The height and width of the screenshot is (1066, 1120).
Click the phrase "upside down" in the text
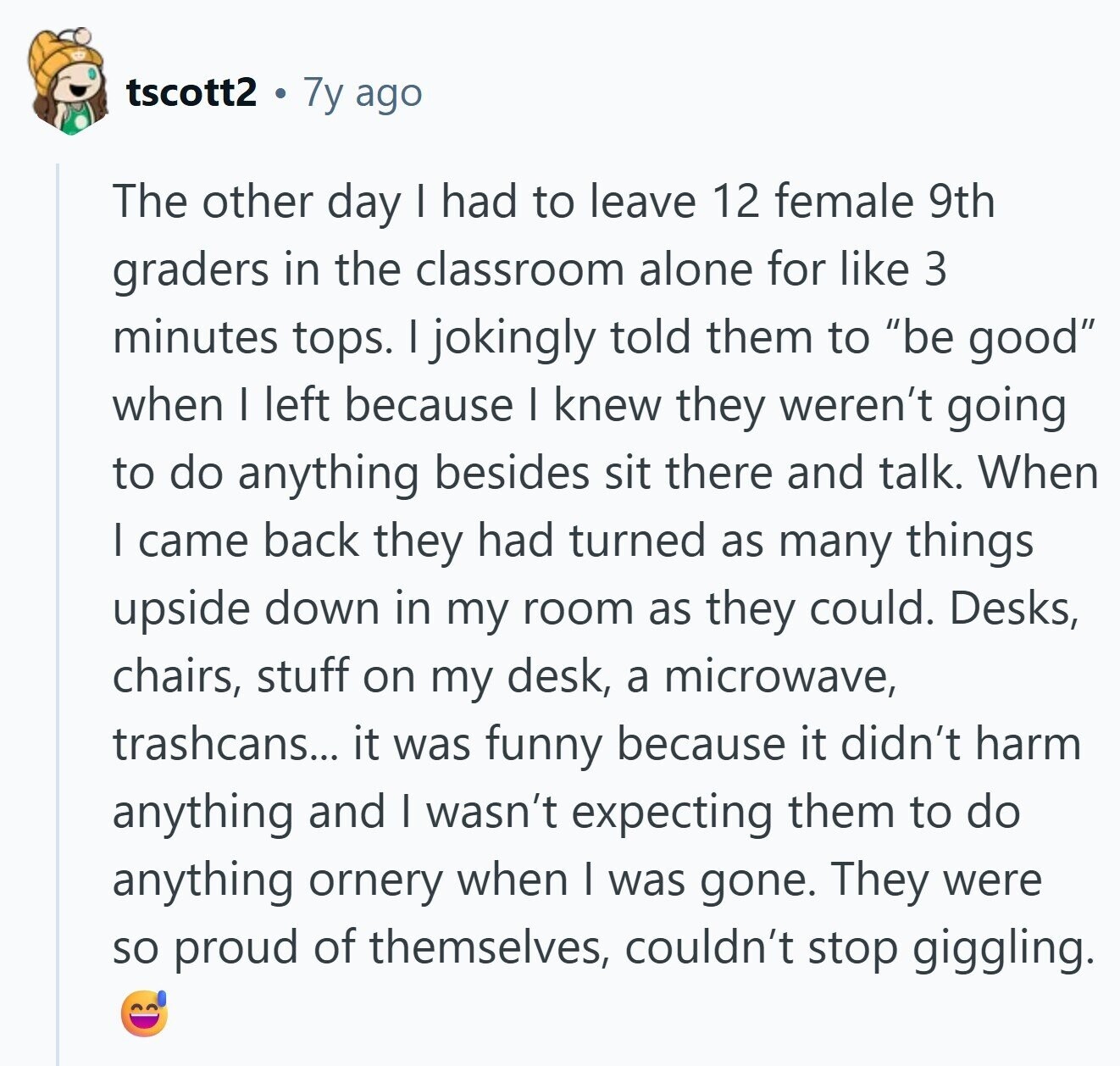coord(246,608)
